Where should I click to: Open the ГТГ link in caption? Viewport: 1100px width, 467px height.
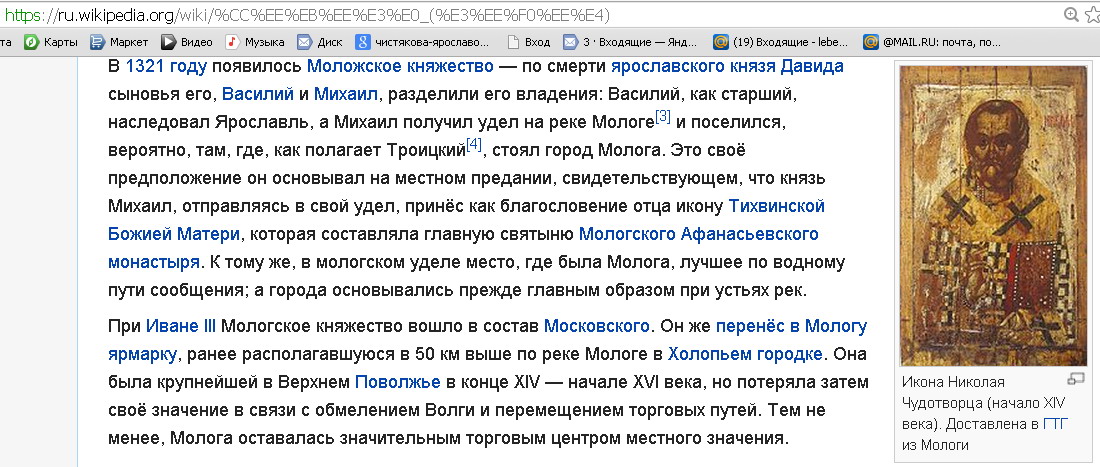(x=1056, y=424)
